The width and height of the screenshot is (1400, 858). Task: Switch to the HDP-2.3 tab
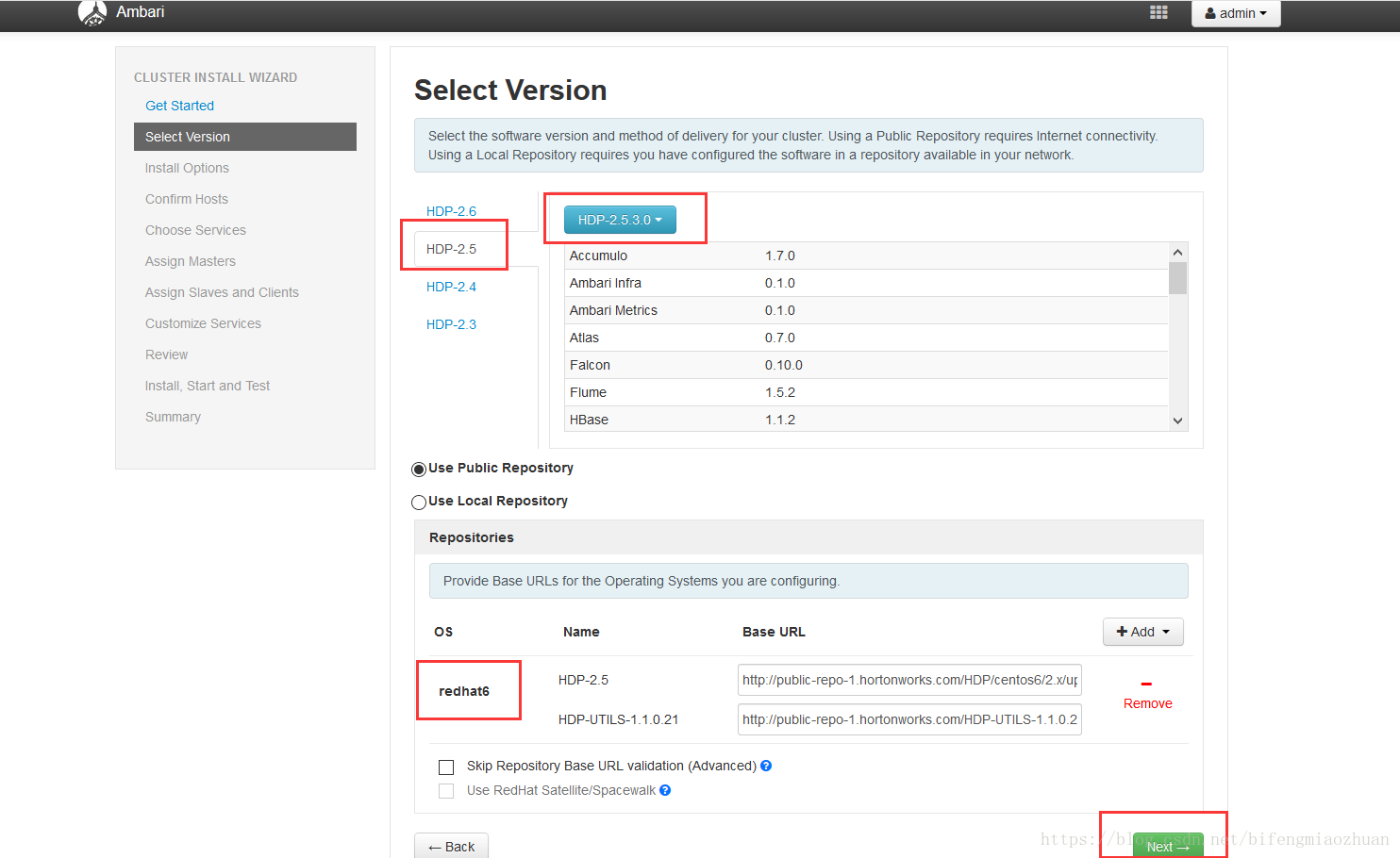451,324
